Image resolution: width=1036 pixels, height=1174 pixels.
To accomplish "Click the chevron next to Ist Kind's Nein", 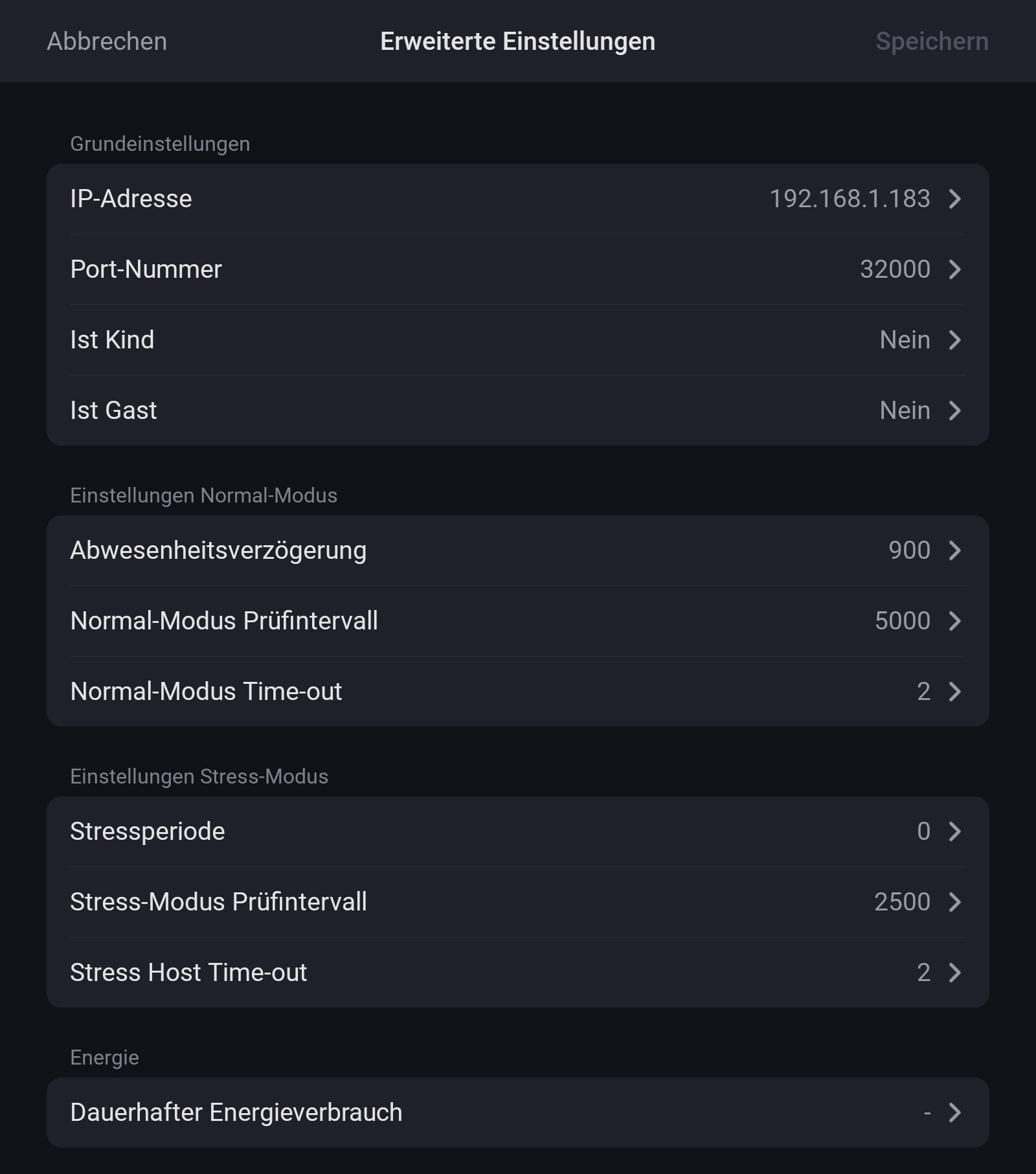I will 954,340.
